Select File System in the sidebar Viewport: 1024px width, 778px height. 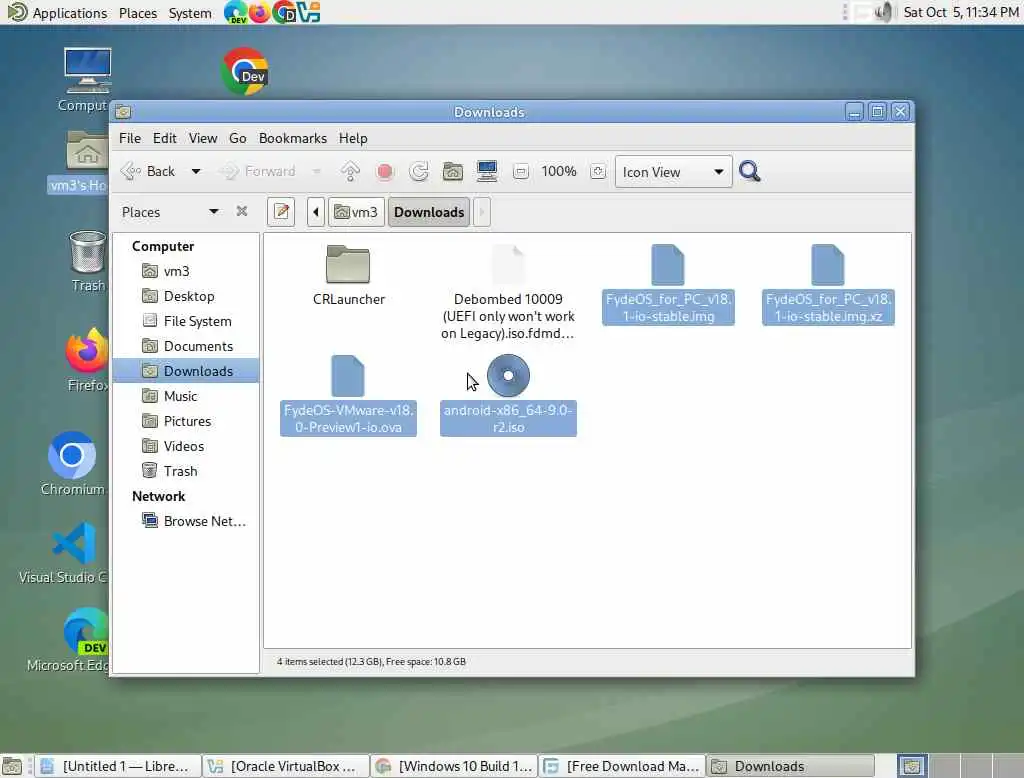(186, 321)
